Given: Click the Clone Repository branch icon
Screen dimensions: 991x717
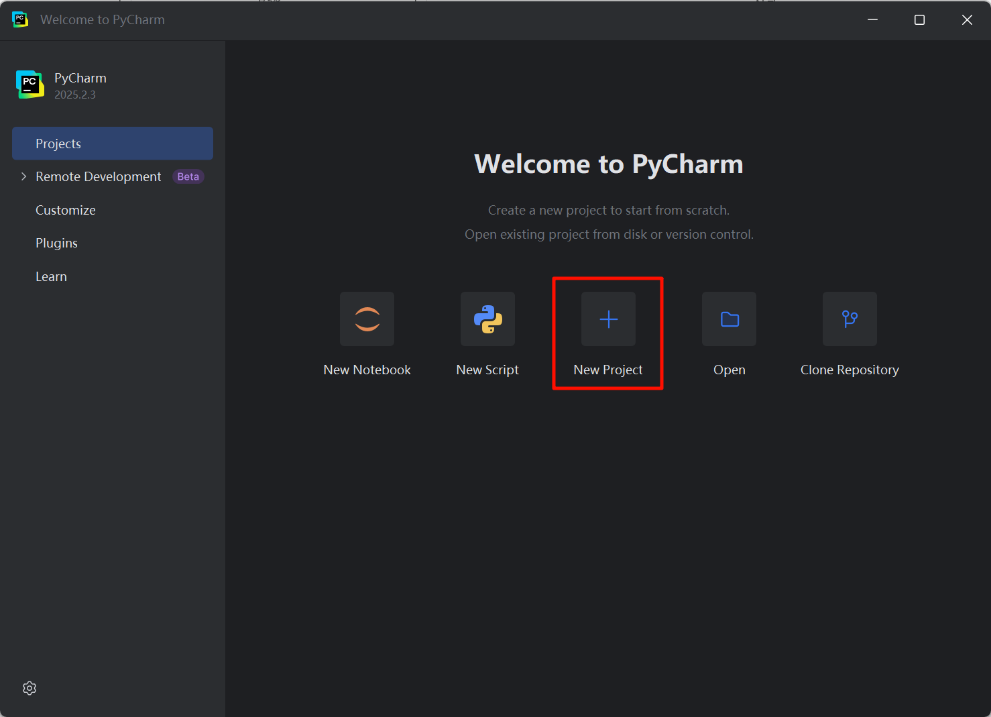Looking at the screenshot, I should [849, 319].
